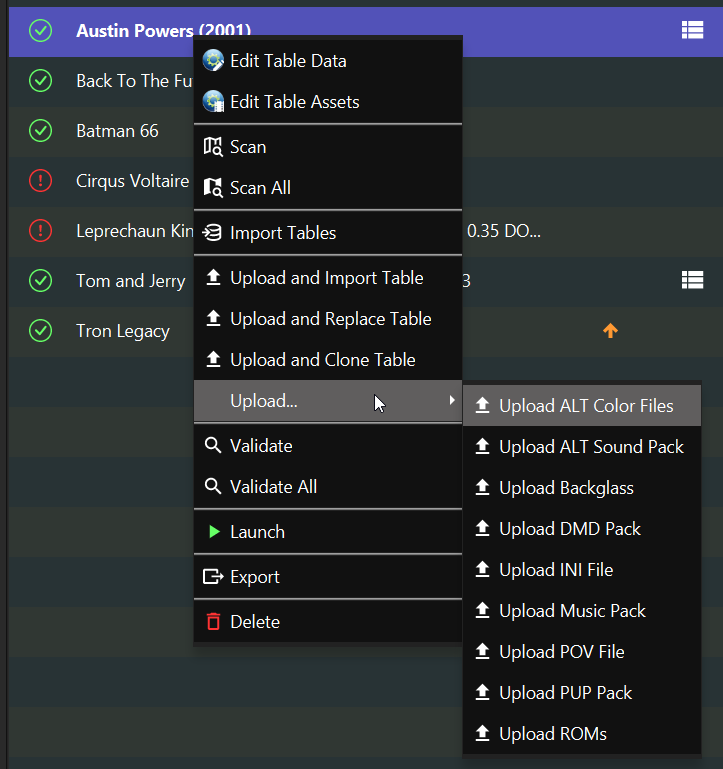Image resolution: width=723 pixels, height=769 pixels.
Task: Select Upload INI File submenu item
Action: coord(582,570)
